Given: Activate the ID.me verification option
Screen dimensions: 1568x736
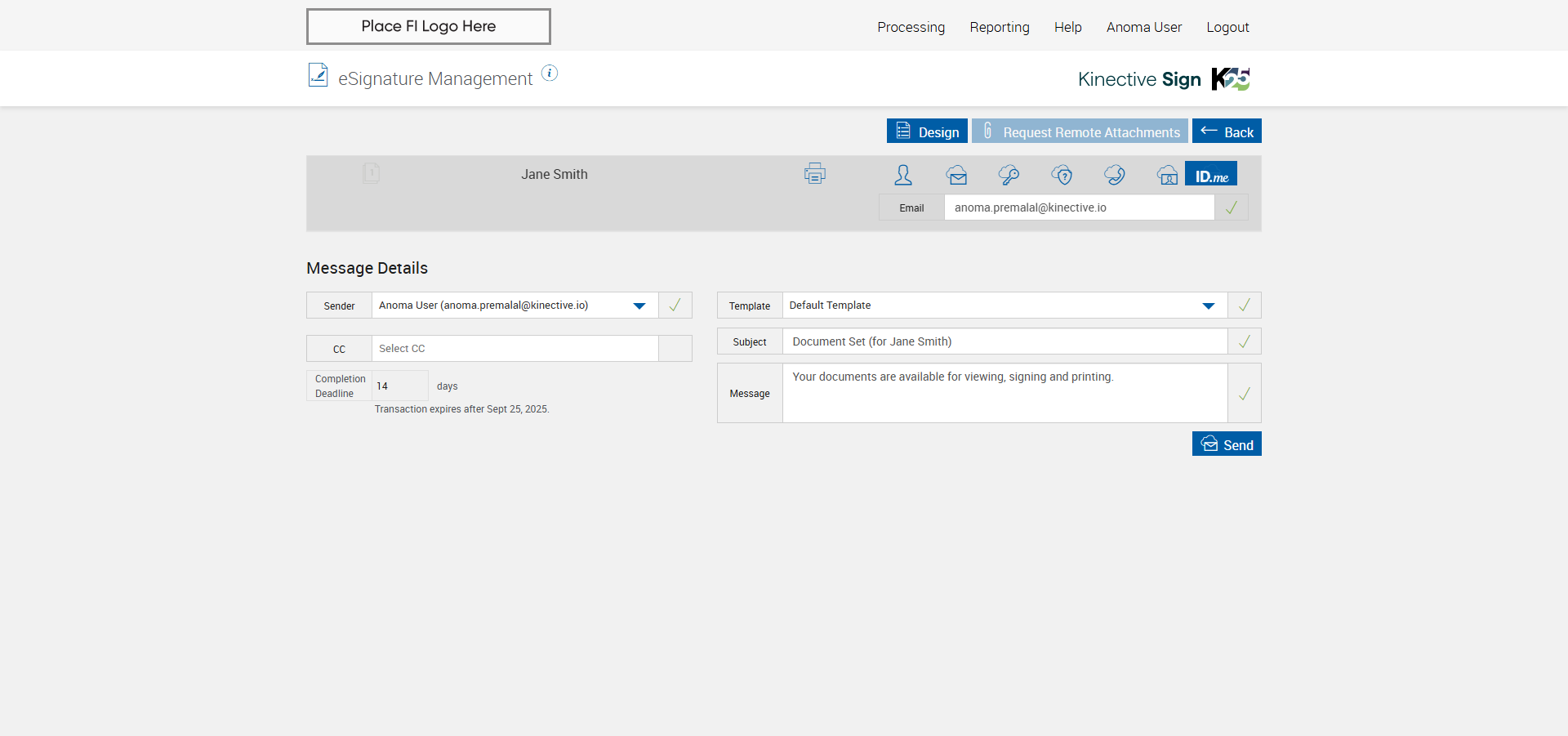Looking at the screenshot, I should [x=1211, y=175].
